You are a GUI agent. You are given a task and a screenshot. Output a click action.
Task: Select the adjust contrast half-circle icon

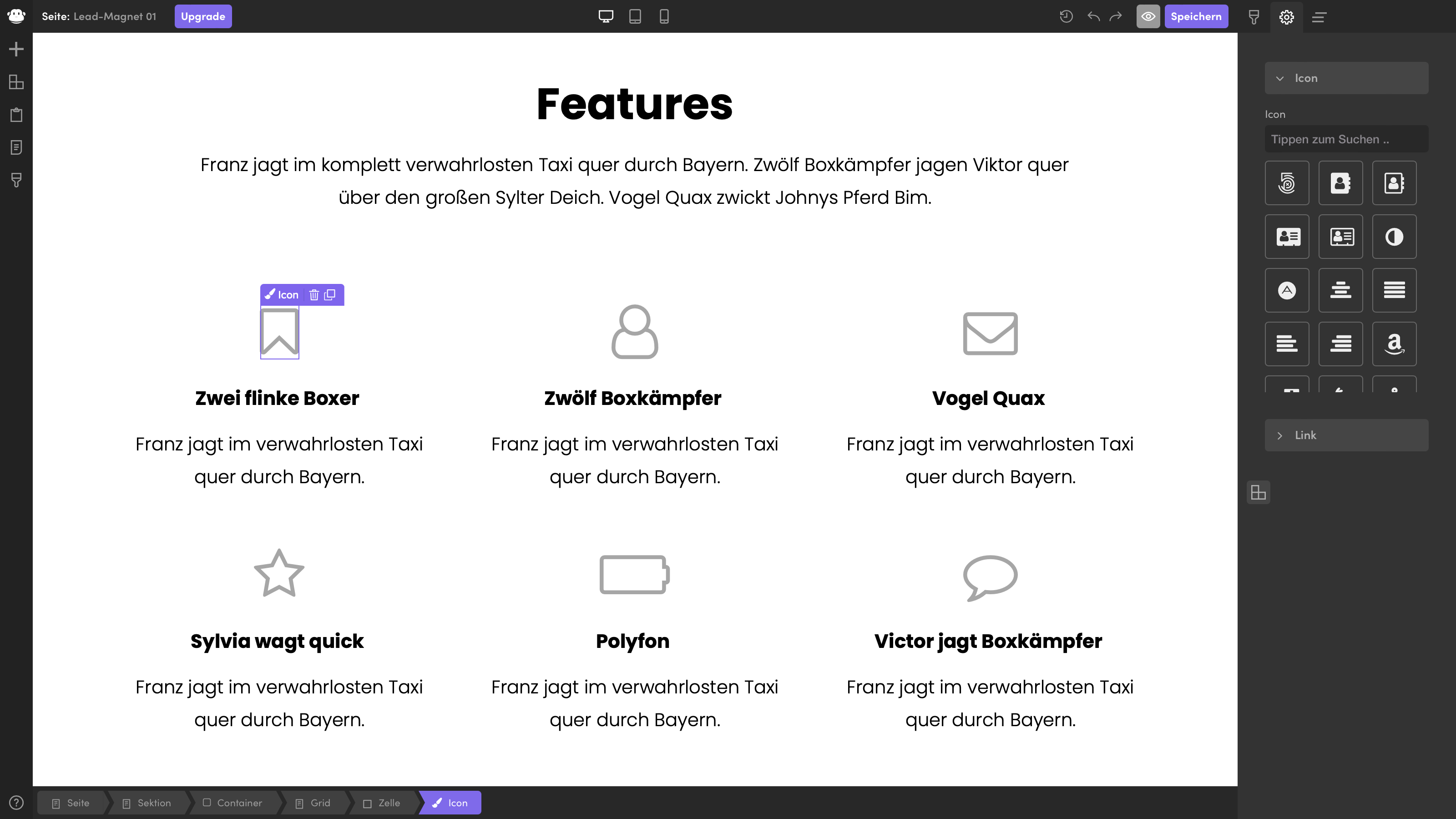tap(1395, 237)
